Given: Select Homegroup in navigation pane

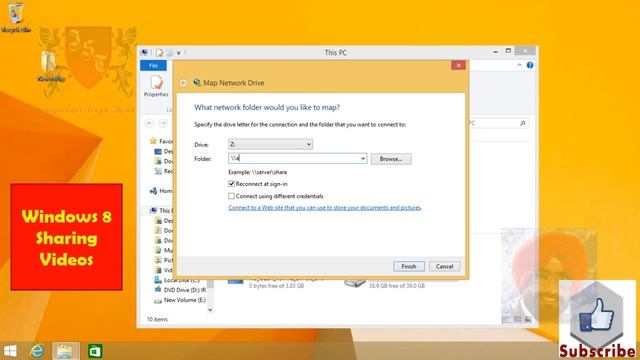Looking at the screenshot, I should 161,191.
